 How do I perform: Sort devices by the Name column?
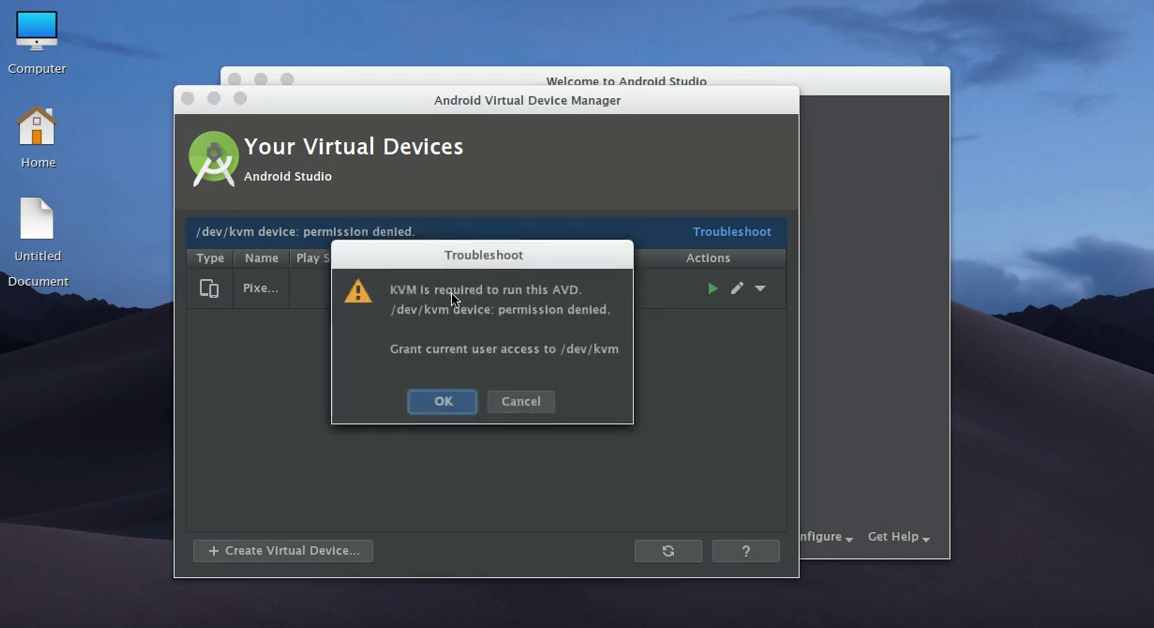coord(261,258)
